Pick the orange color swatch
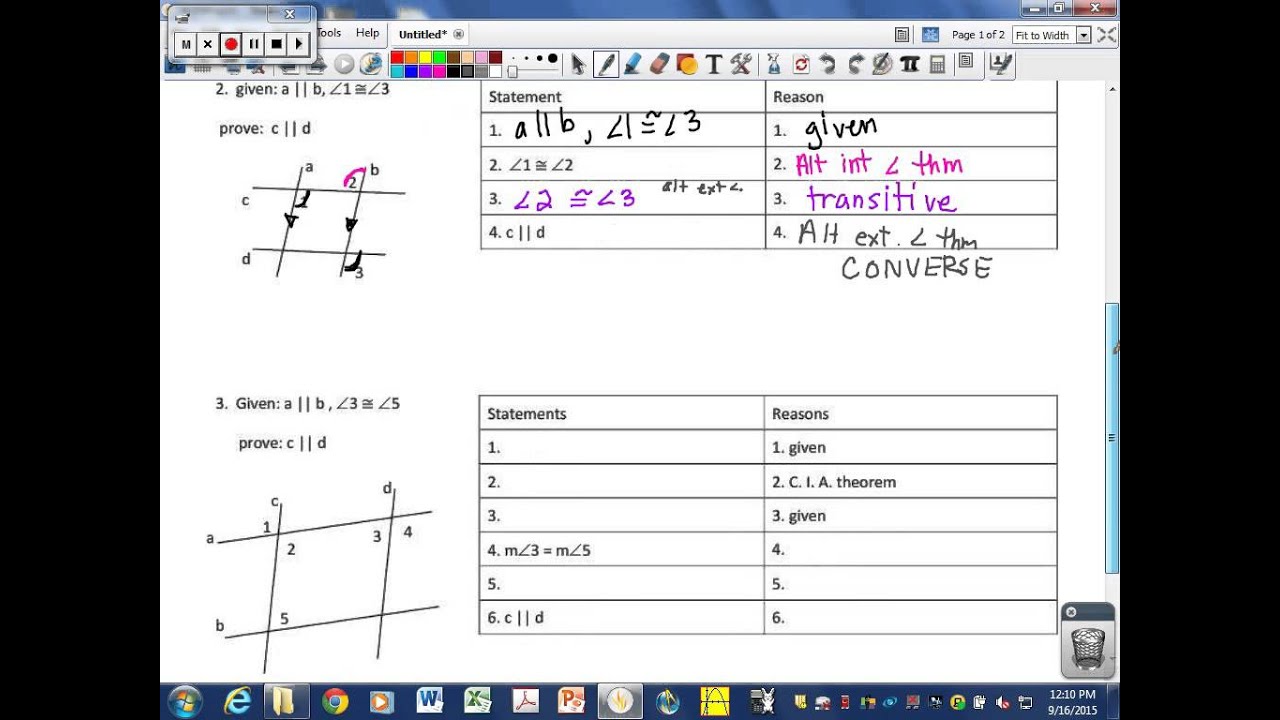1280x720 pixels. pos(411,58)
